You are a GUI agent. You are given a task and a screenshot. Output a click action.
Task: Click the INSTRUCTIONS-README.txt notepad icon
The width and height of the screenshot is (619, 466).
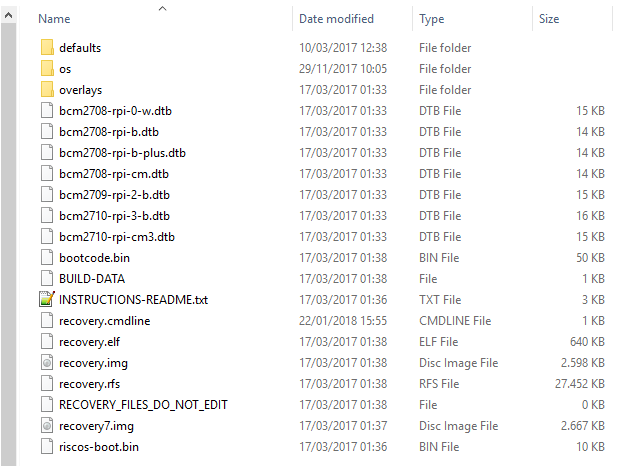coord(47,299)
